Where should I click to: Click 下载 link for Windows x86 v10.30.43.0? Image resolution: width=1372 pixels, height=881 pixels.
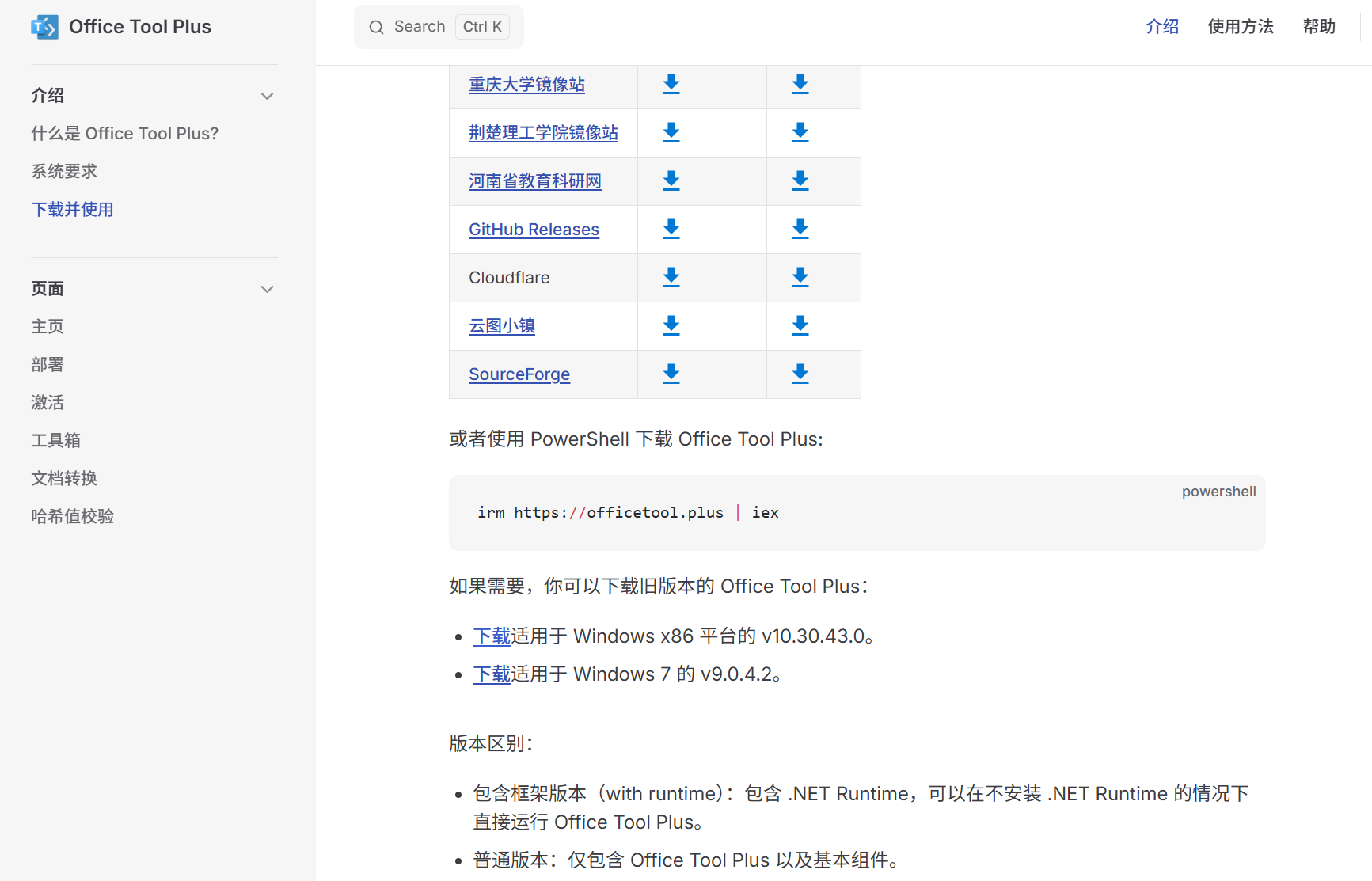tap(492, 636)
